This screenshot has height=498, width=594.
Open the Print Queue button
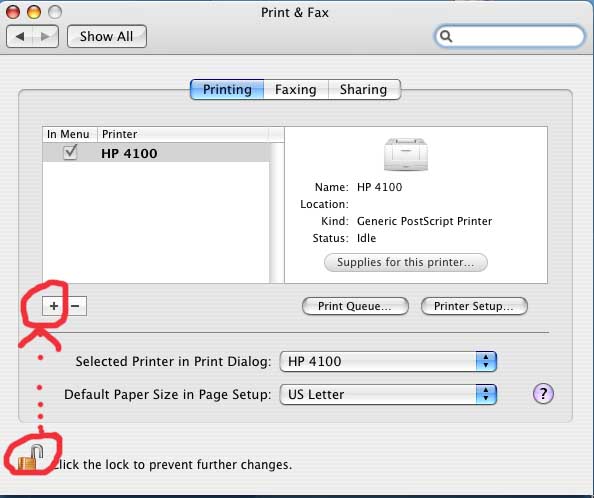(355, 306)
